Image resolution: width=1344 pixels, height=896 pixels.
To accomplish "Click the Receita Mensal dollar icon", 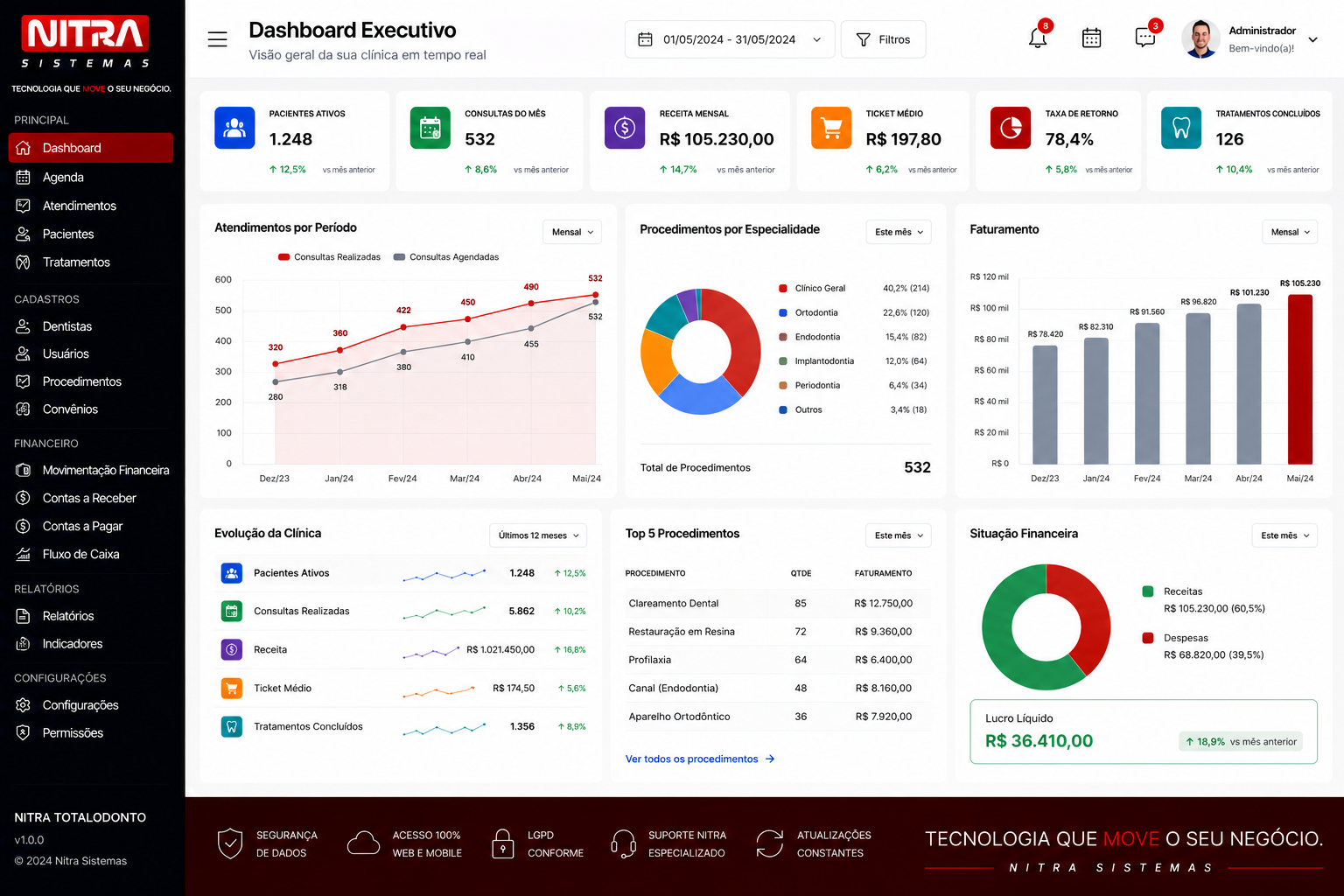I will tap(625, 128).
